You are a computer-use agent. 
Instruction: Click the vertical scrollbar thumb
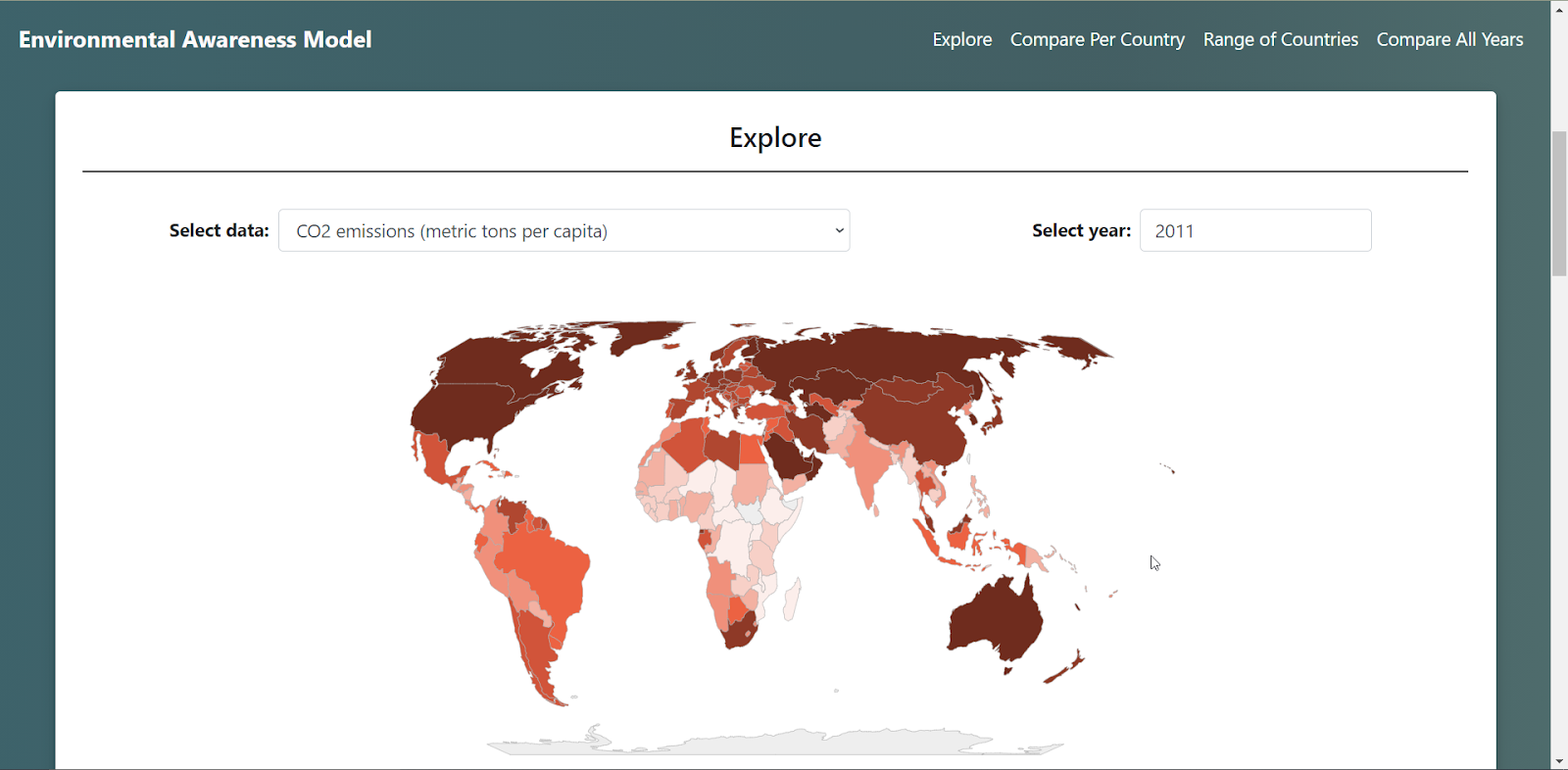(1559, 203)
